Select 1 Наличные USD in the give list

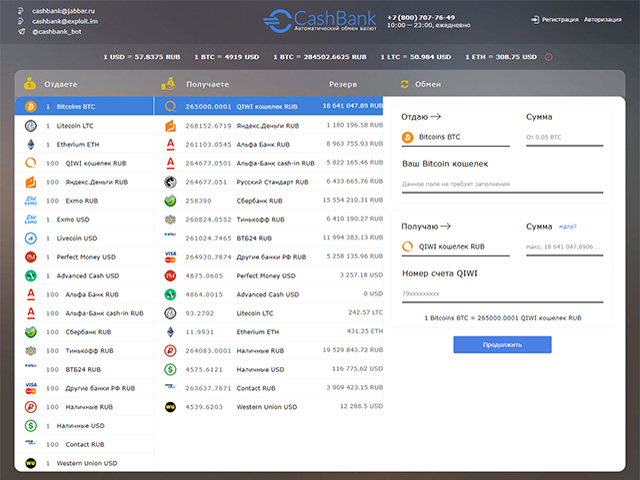point(84,426)
